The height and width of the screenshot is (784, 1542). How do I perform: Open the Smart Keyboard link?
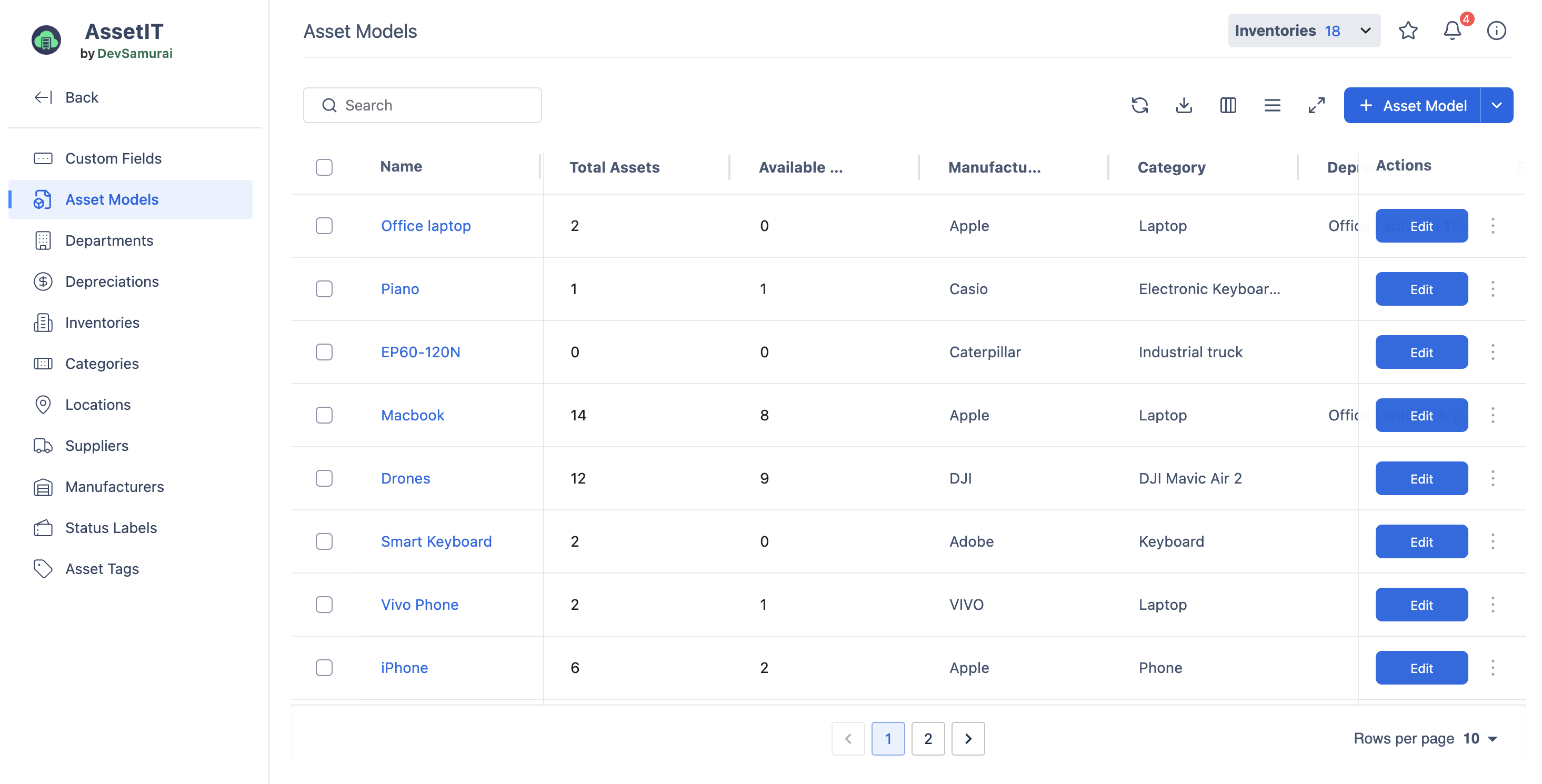coord(436,541)
